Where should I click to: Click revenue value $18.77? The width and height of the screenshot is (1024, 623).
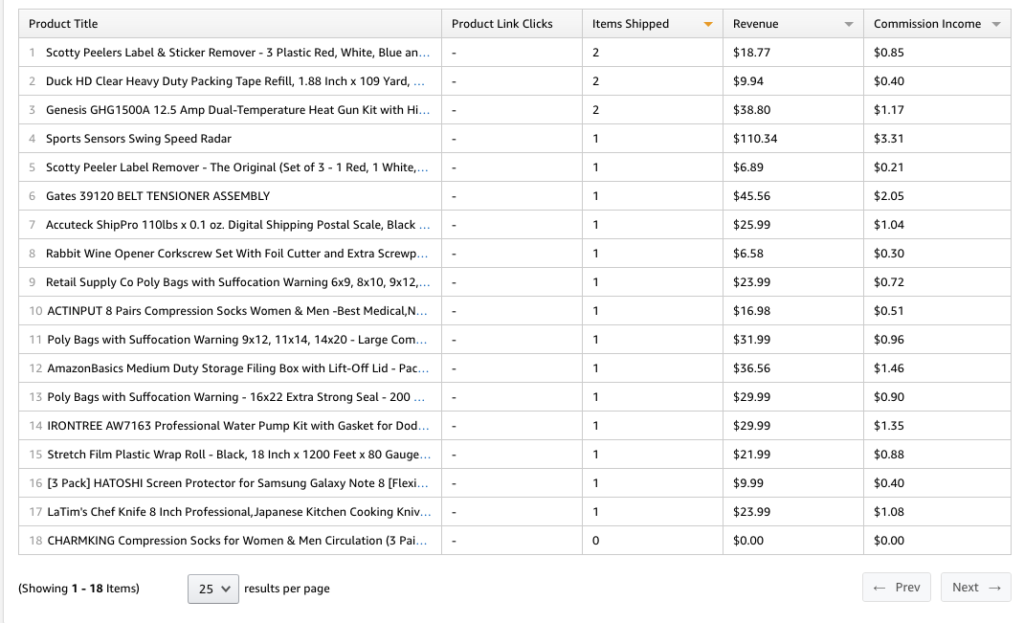click(x=752, y=52)
